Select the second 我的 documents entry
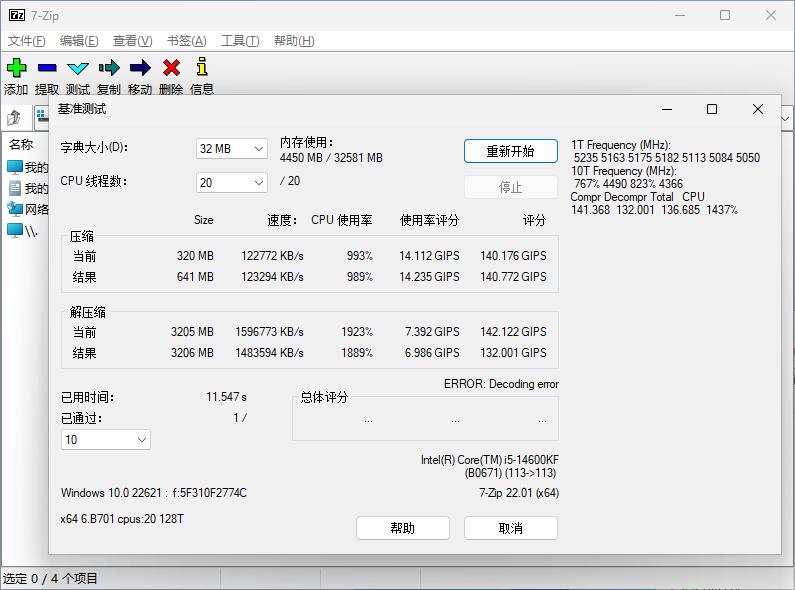795x590 pixels. (28, 188)
